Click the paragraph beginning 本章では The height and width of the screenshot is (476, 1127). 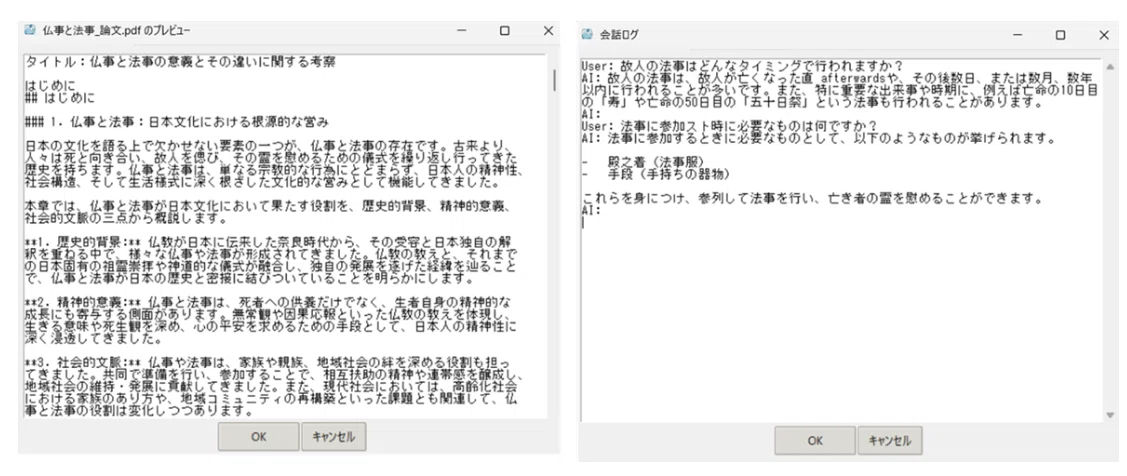click(x=267, y=211)
